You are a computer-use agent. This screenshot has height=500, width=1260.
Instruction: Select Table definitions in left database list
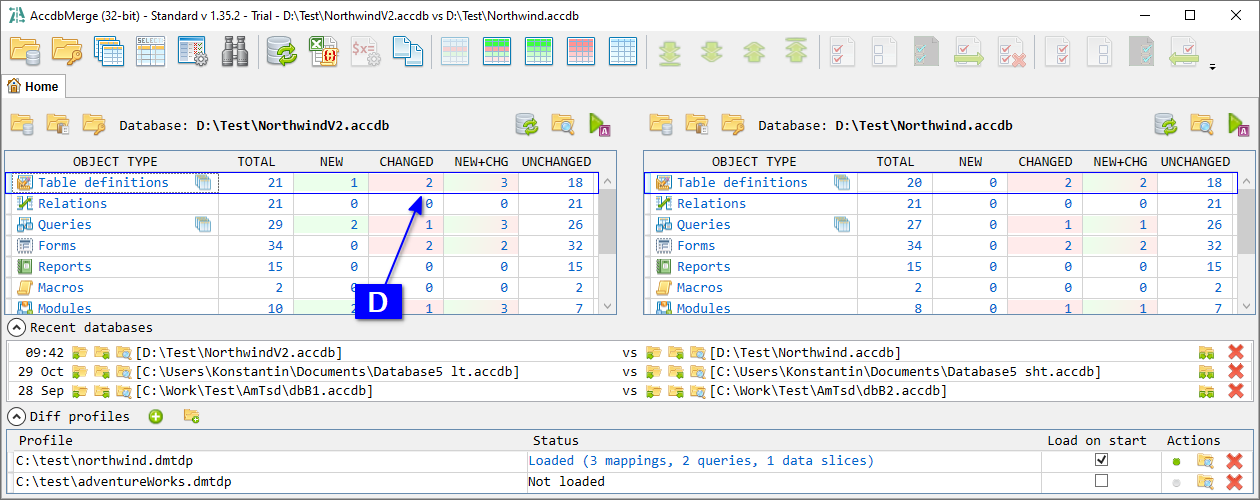pos(103,182)
